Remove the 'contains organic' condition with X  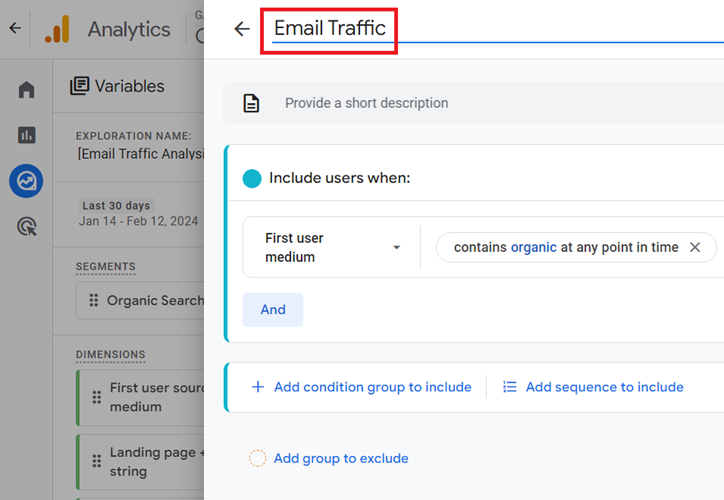coord(695,247)
